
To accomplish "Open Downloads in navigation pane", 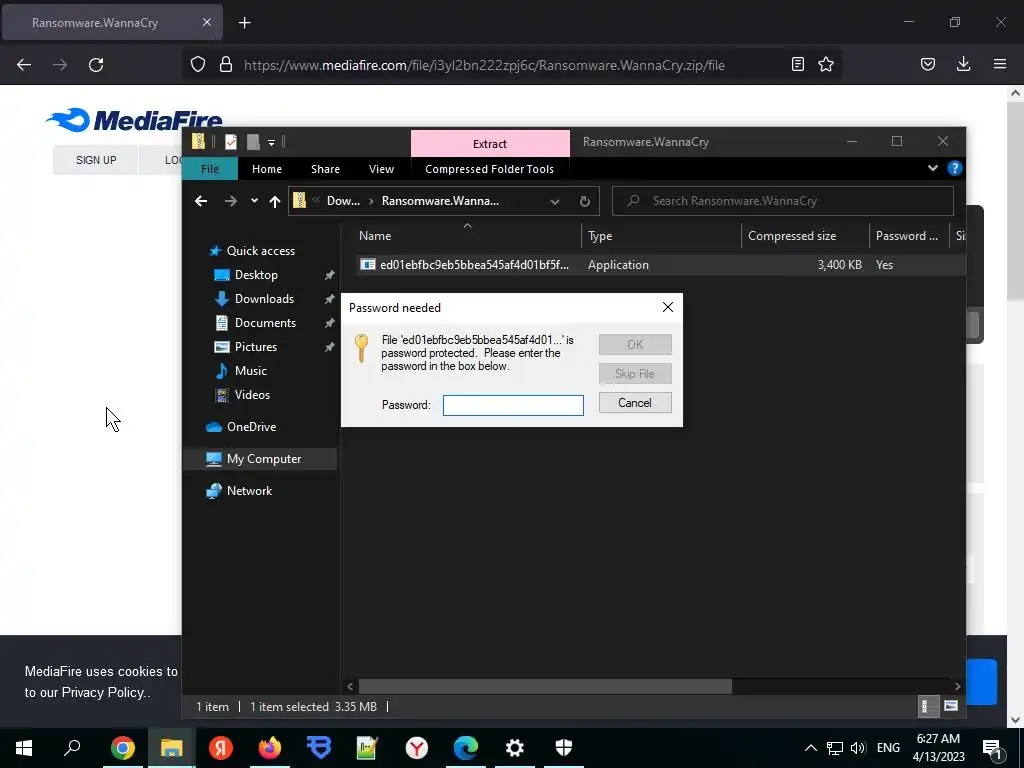I will click(x=264, y=299).
